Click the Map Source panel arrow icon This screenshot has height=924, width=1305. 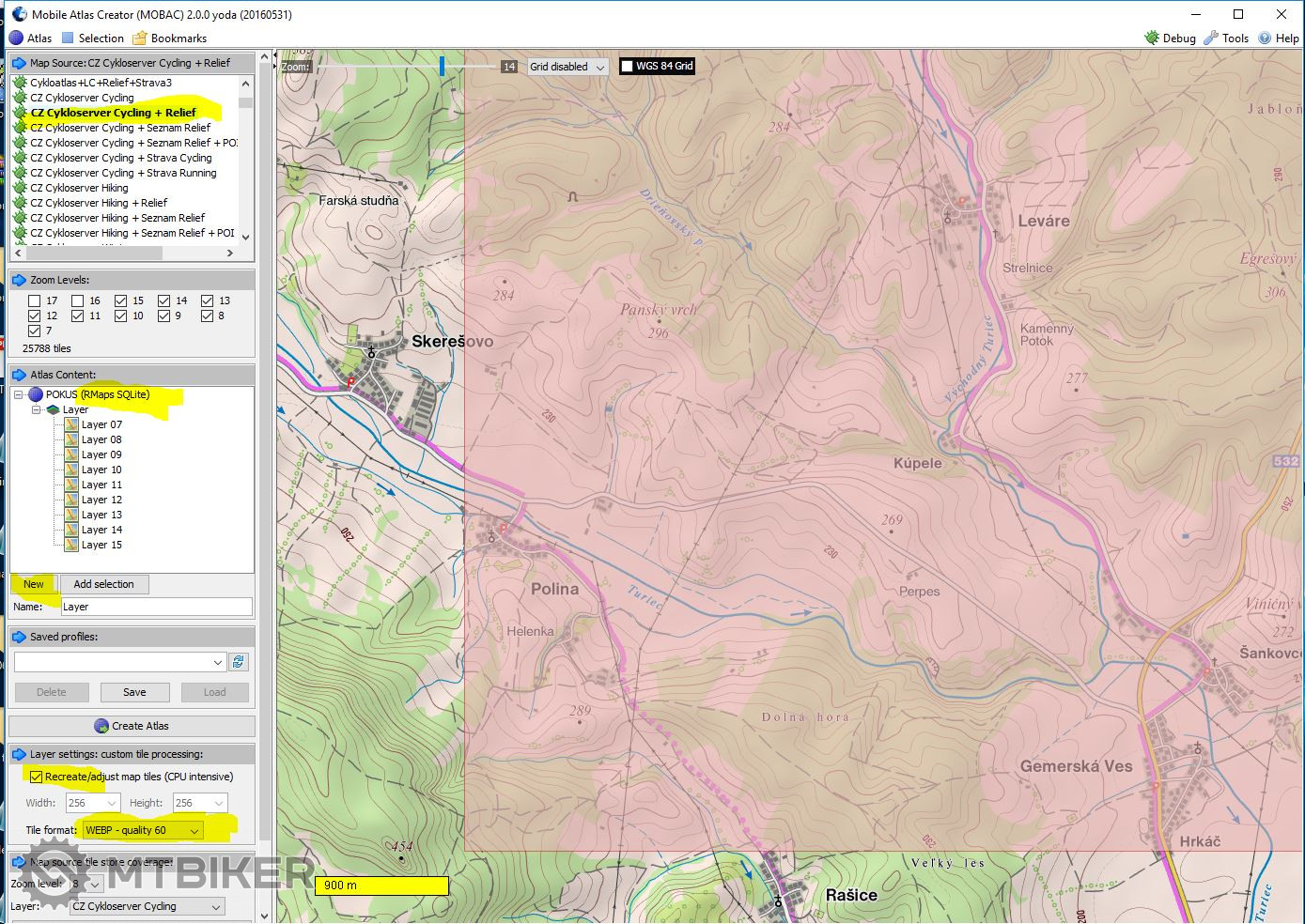coord(19,63)
